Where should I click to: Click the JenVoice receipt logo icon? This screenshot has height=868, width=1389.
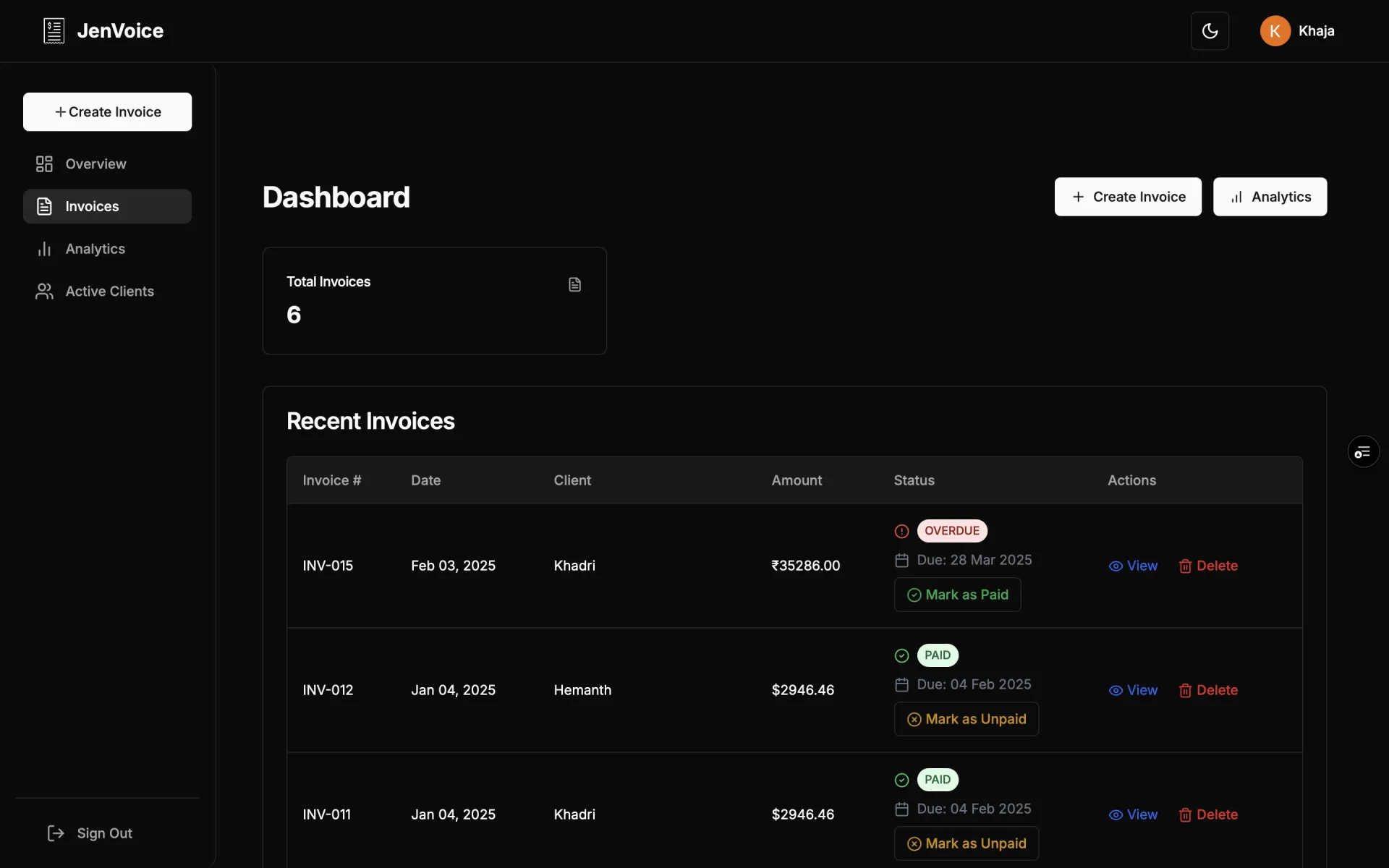(x=54, y=31)
